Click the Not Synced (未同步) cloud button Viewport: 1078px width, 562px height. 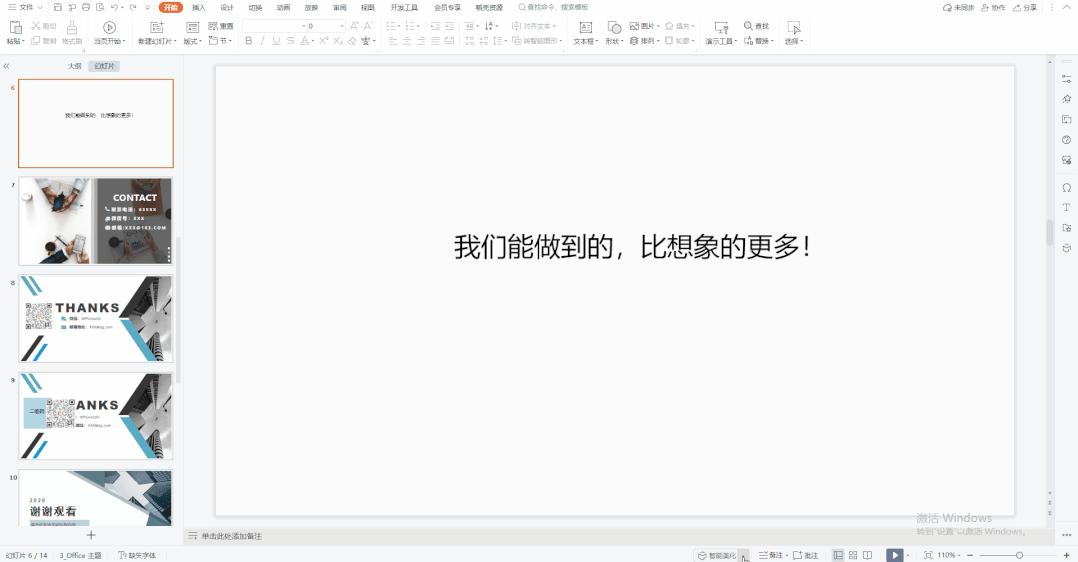(x=958, y=8)
